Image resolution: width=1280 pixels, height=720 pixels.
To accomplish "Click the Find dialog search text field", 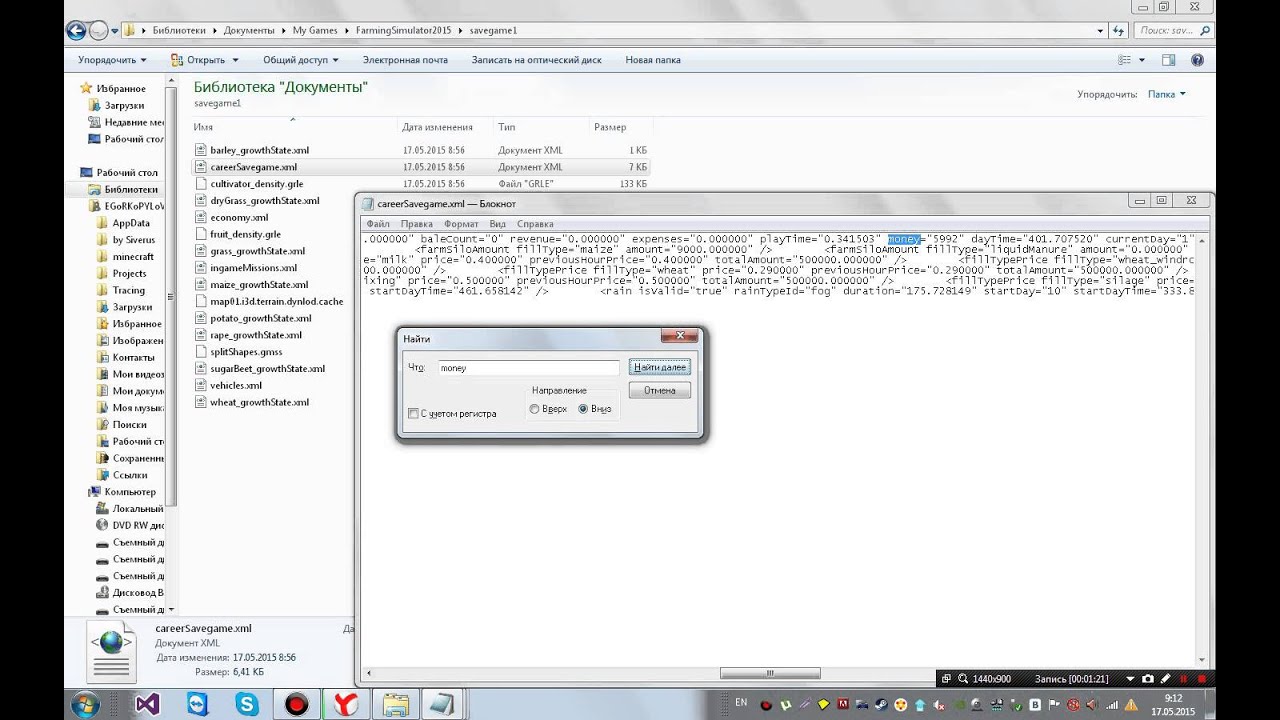I will pyautogui.click(x=529, y=368).
